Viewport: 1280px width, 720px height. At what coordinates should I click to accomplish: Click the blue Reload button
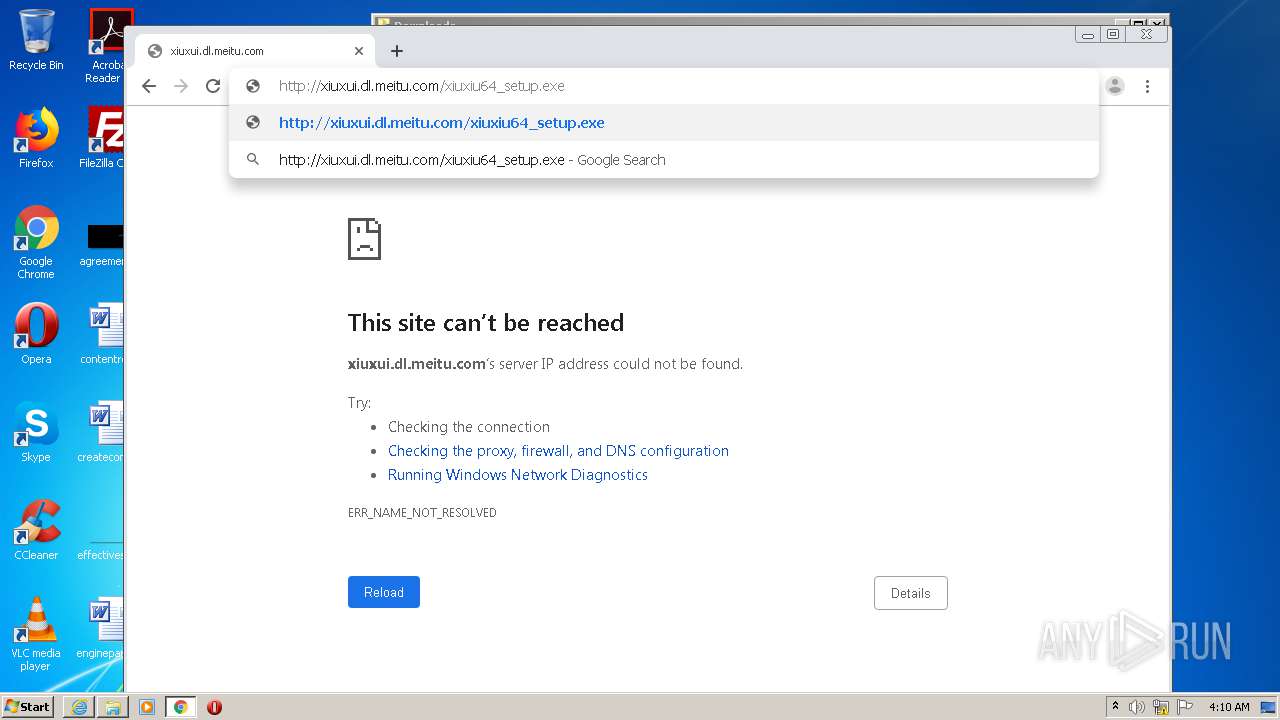tap(384, 592)
